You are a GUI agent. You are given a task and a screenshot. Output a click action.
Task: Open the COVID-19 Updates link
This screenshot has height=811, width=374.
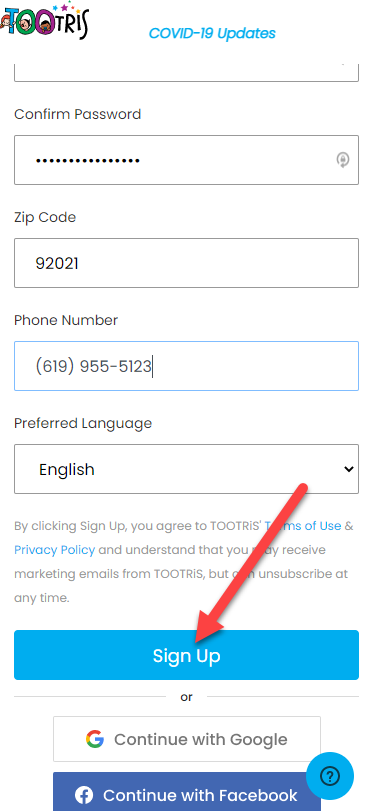click(212, 33)
